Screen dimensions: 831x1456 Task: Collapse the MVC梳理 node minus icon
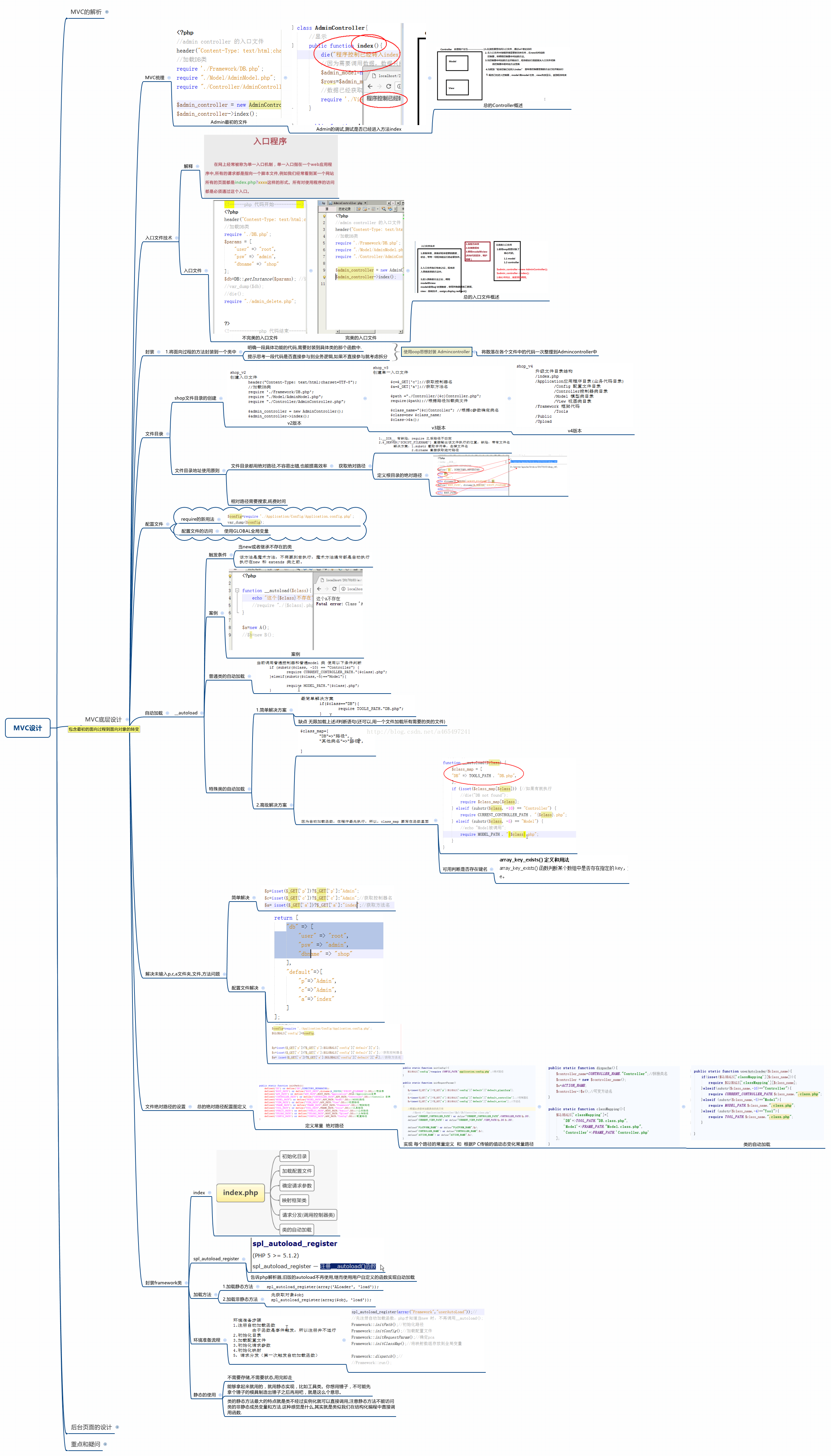170,78
